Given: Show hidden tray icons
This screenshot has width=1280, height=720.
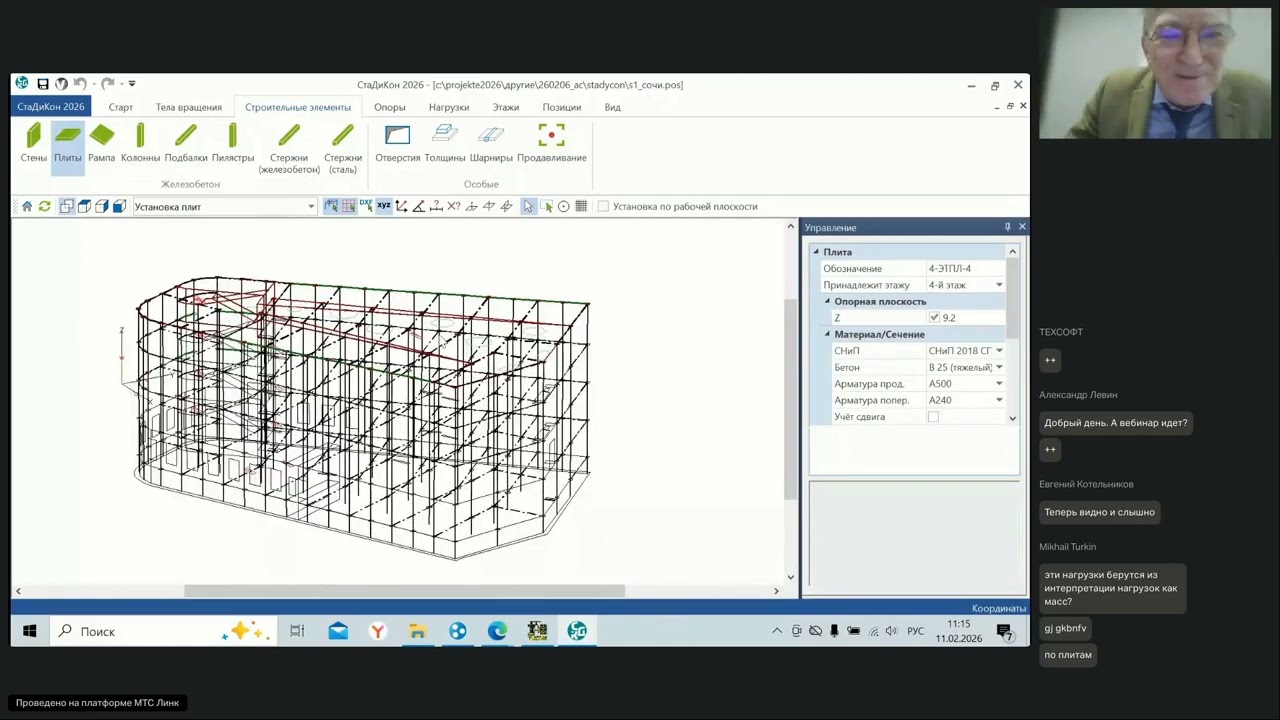Looking at the screenshot, I should point(777,631).
